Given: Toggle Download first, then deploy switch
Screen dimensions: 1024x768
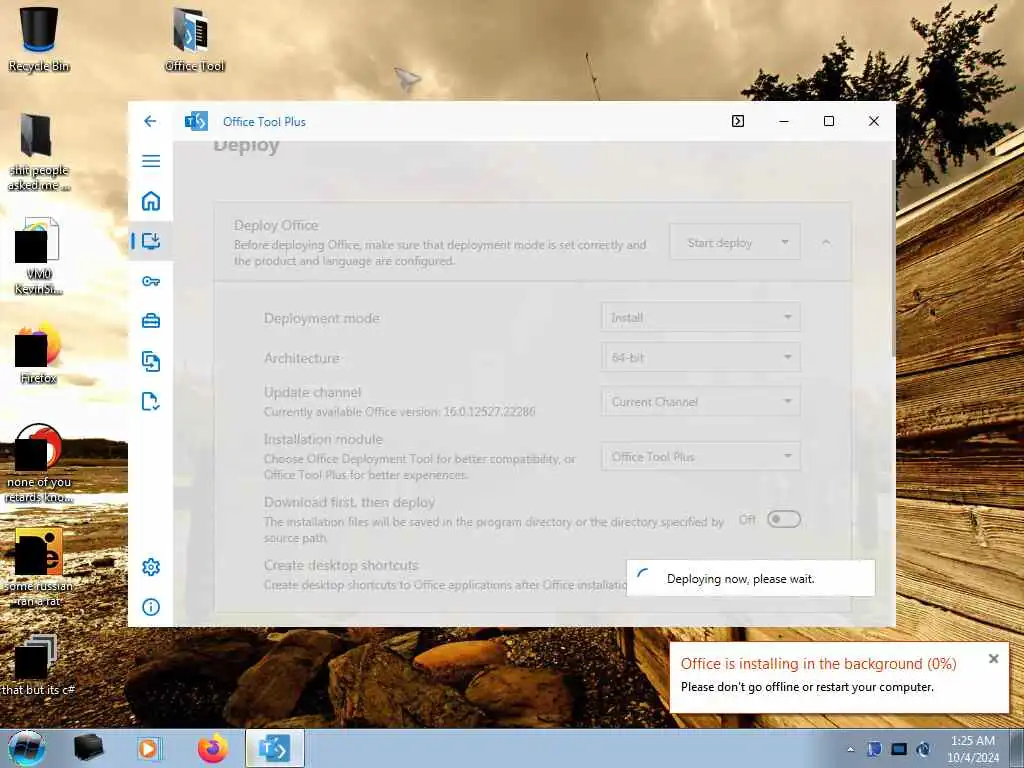Looking at the screenshot, I should click(x=784, y=519).
